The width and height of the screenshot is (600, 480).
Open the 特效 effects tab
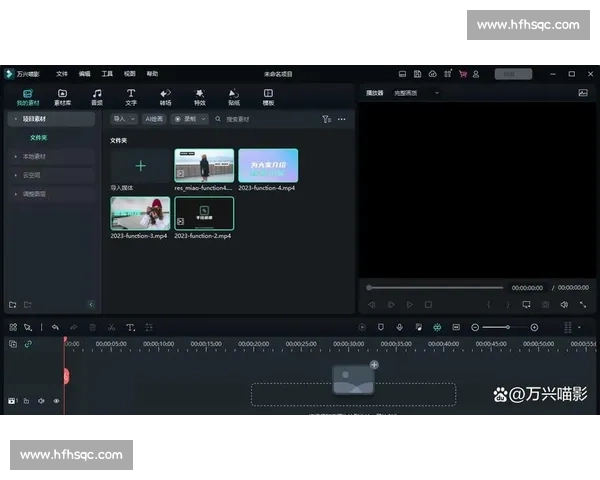[200, 97]
